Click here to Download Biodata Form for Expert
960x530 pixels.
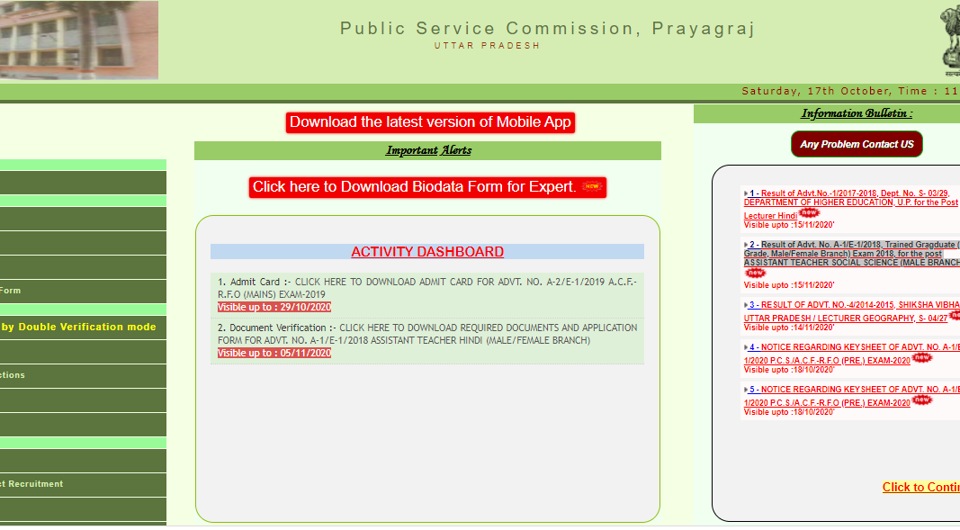pyautogui.click(x=427, y=187)
